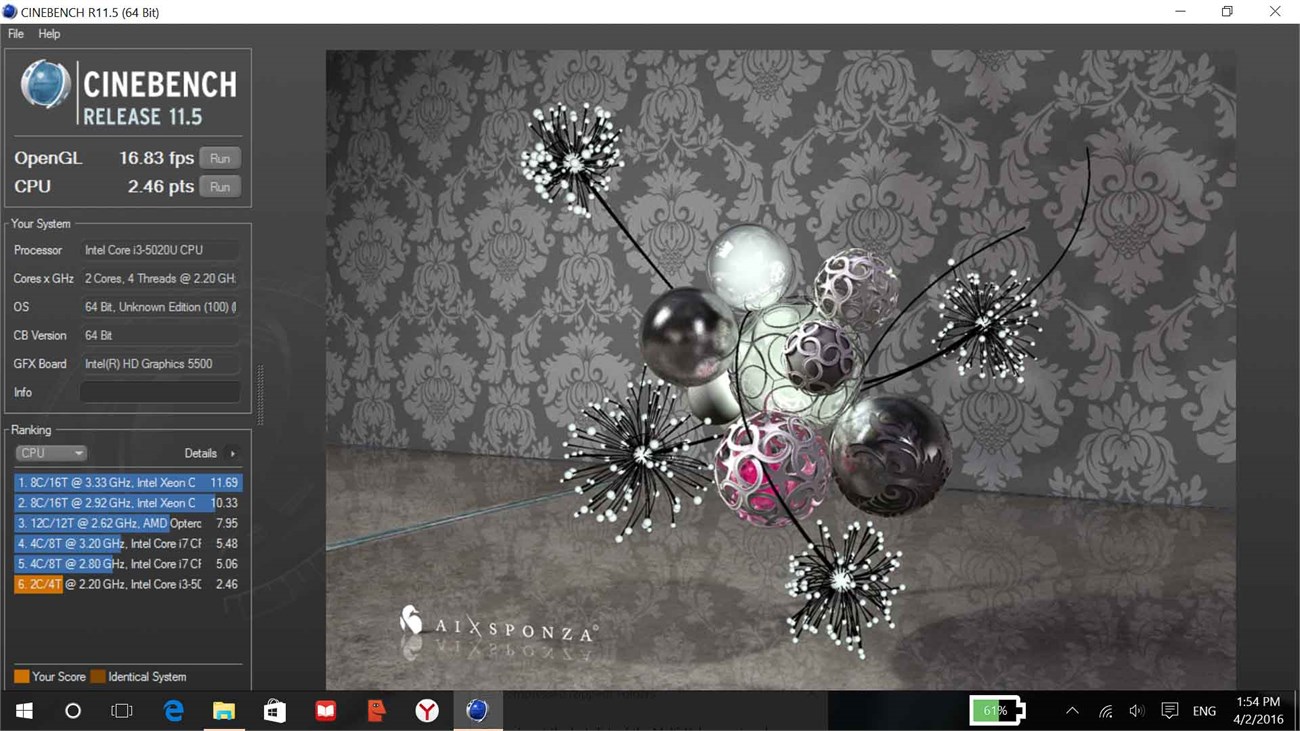
Task: Open Windows Store from taskbar
Action: [274, 711]
